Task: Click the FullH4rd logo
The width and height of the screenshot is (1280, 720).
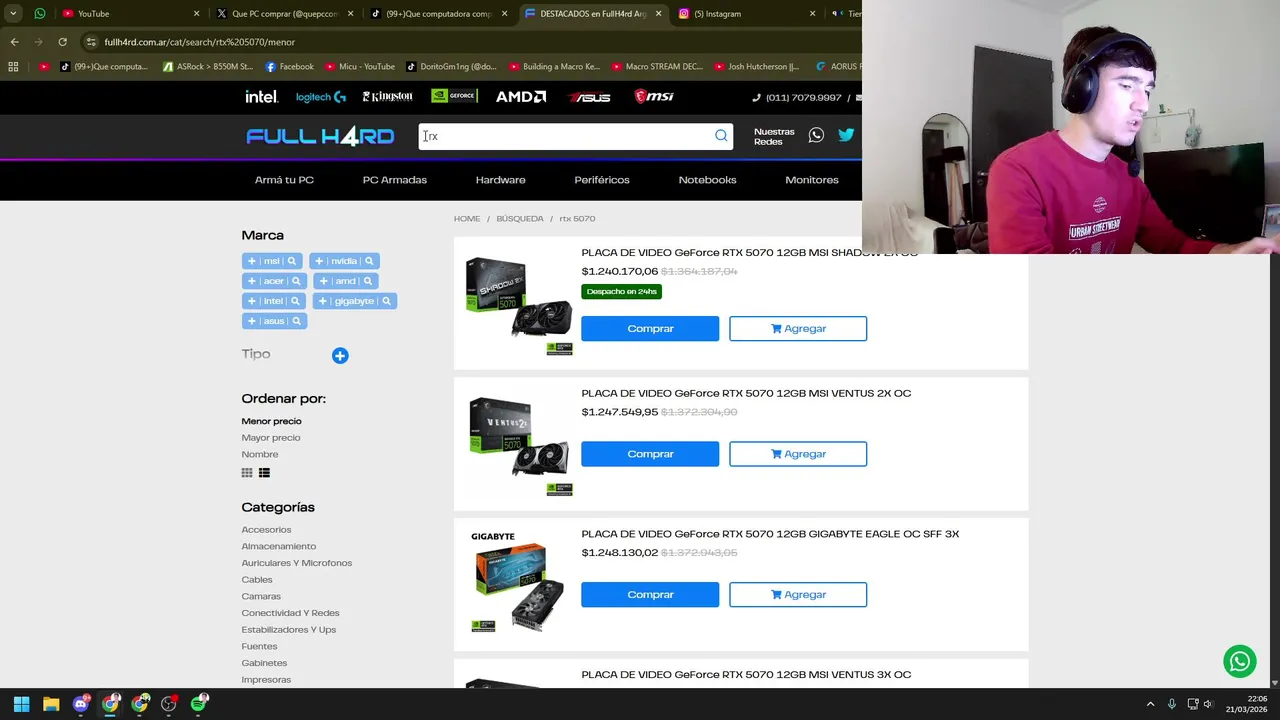Action: 320,137
